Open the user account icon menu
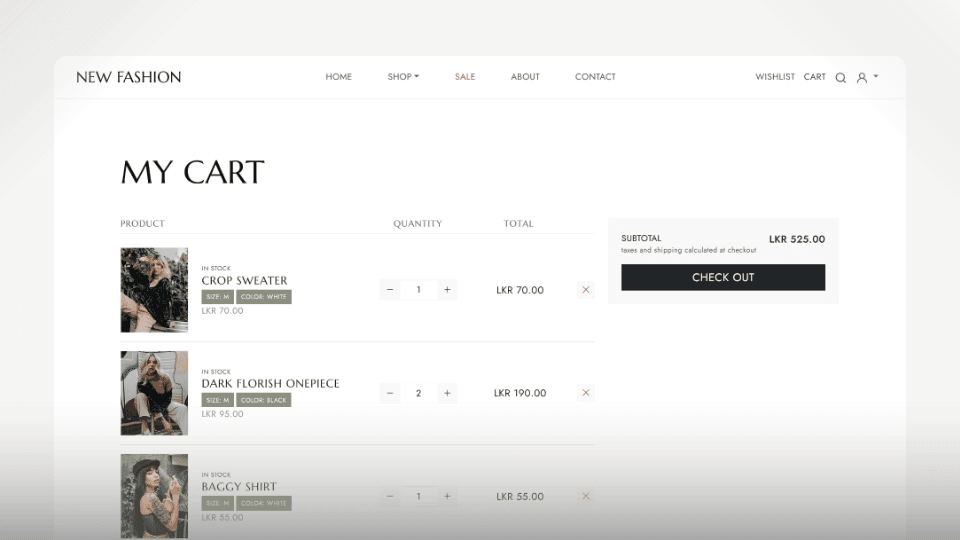The image size is (960, 540). coord(861,78)
